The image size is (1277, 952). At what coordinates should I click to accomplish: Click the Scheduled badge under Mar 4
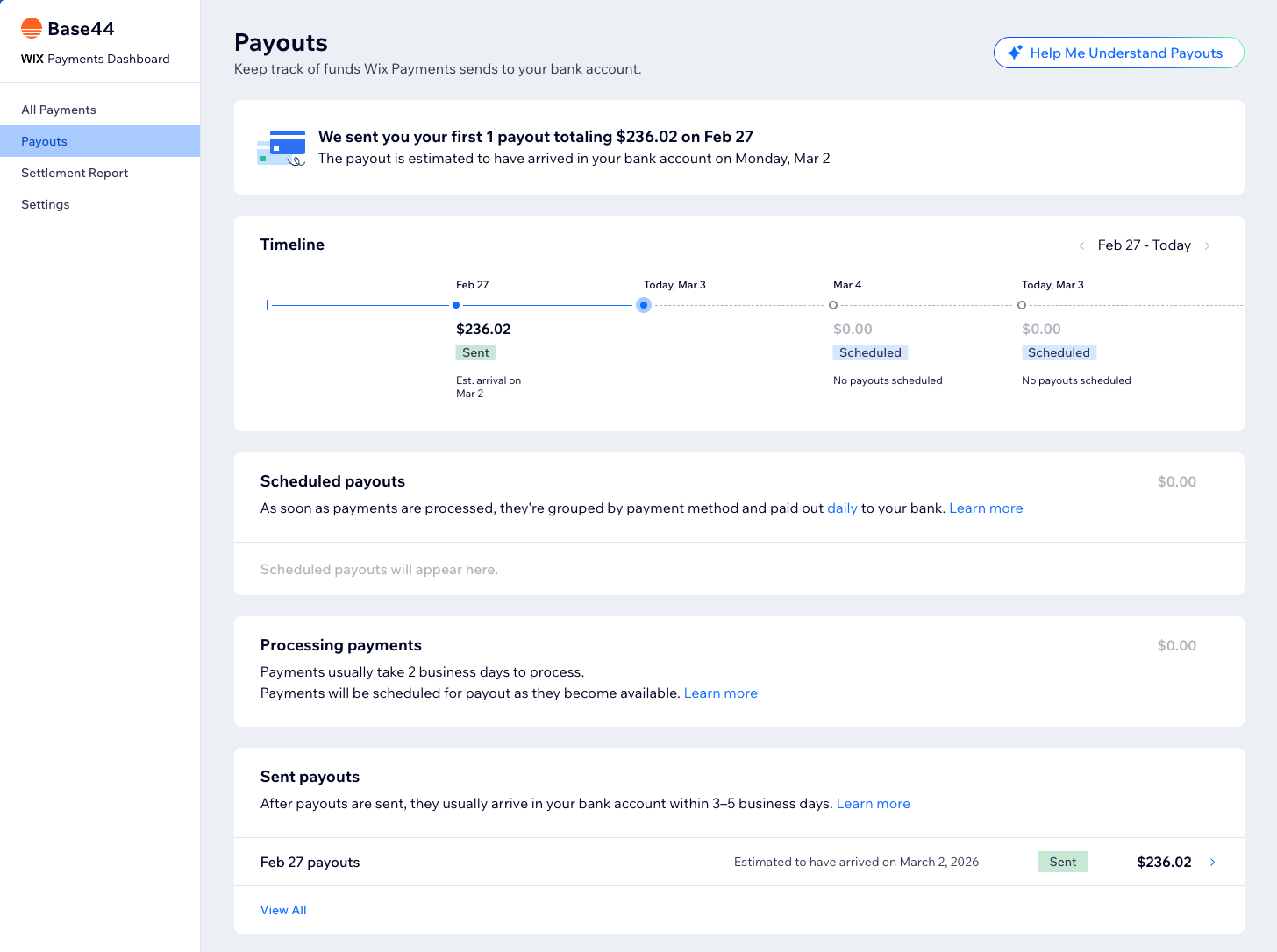click(x=870, y=352)
